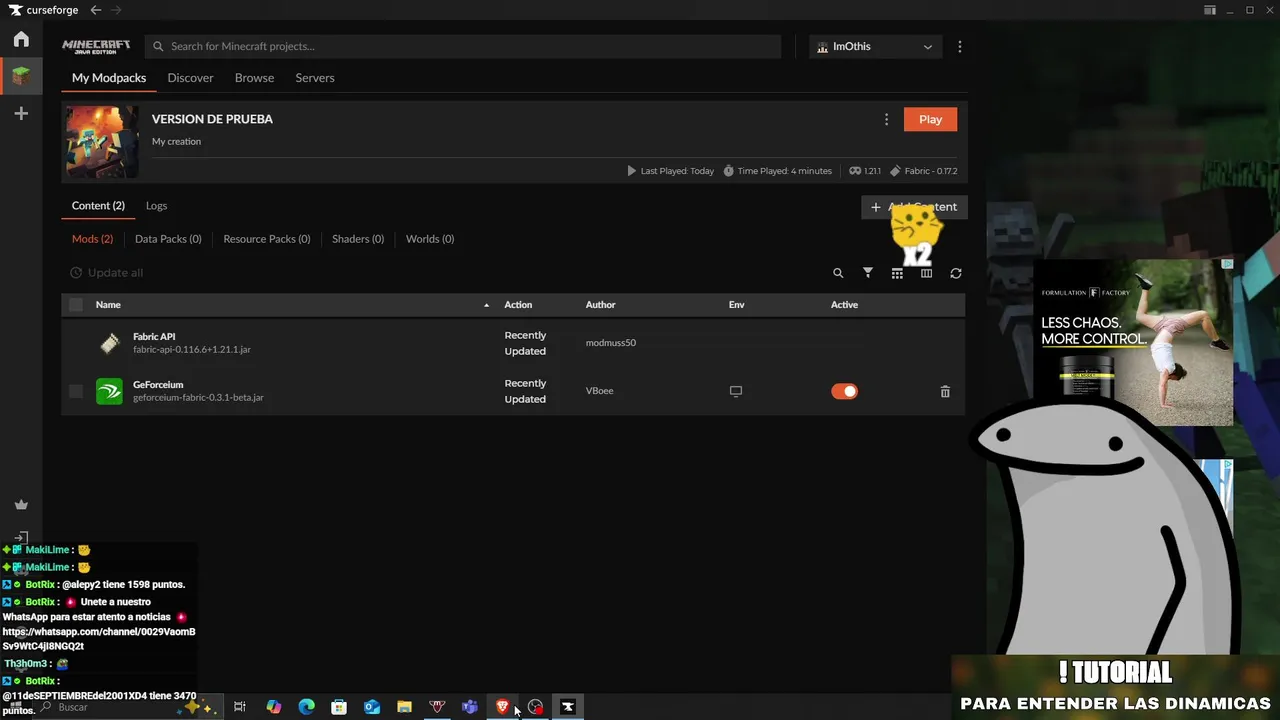Delete the GeForceium mod with trash icon
The height and width of the screenshot is (720, 1280).
[945, 392]
